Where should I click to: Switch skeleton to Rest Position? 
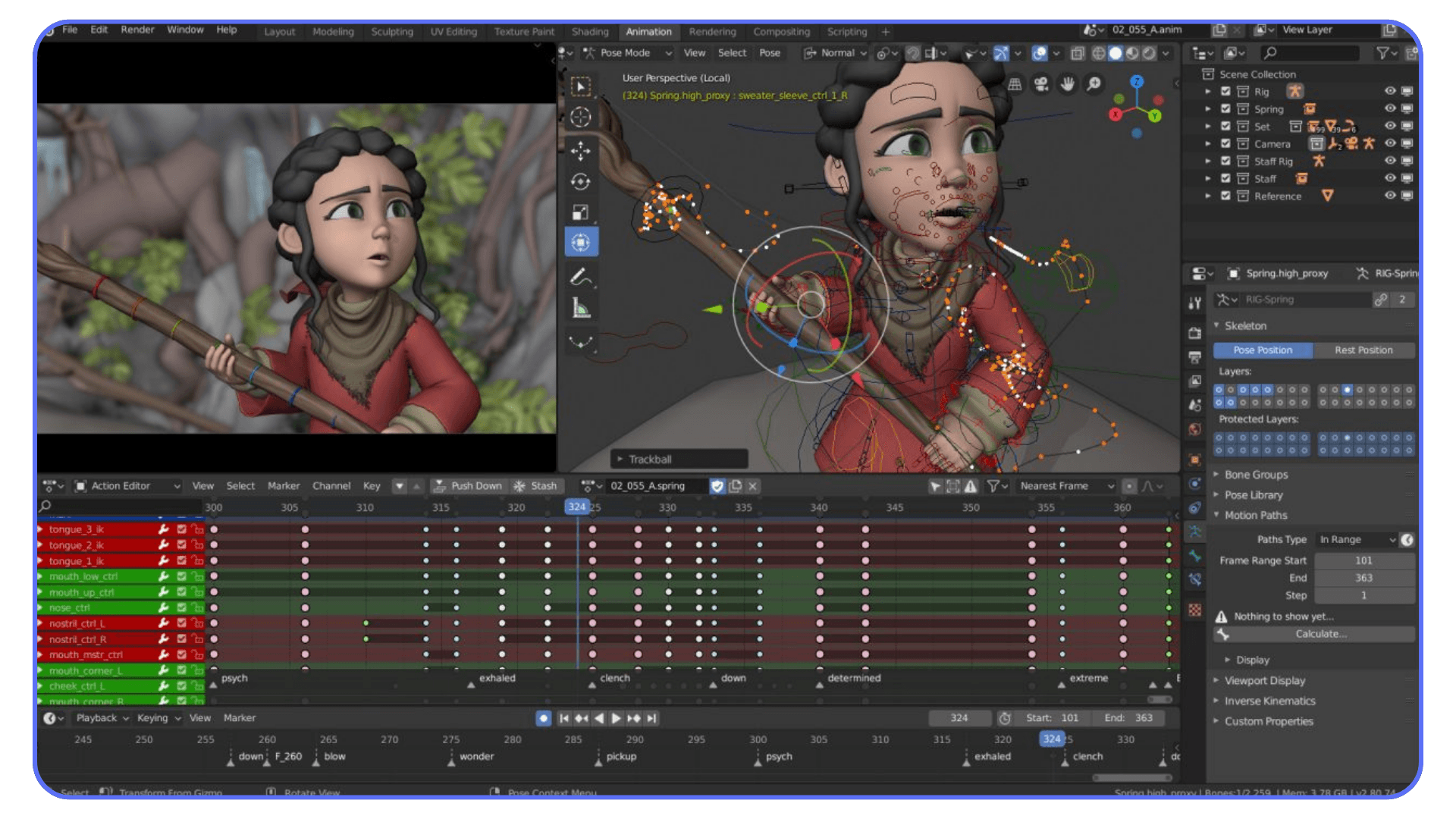point(1363,350)
